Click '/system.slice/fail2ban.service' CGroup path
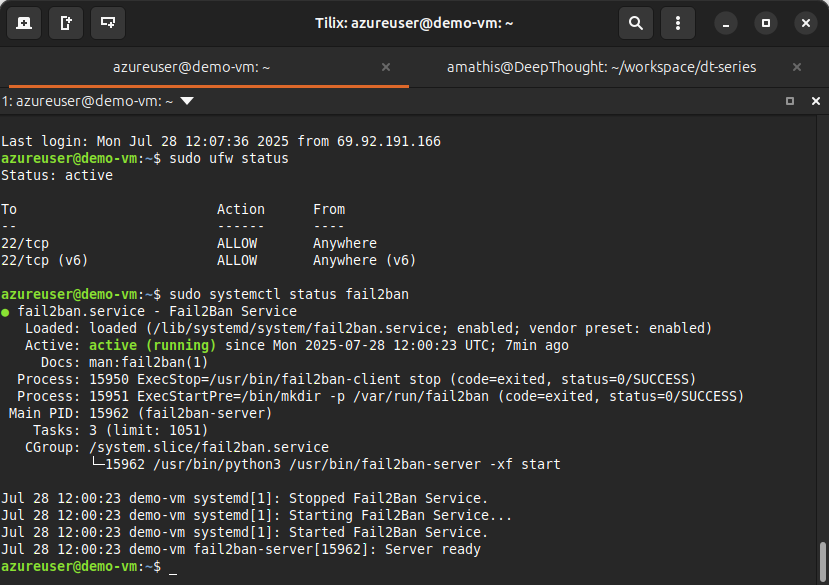Screen dimensions: 829x585 (x=209, y=447)
